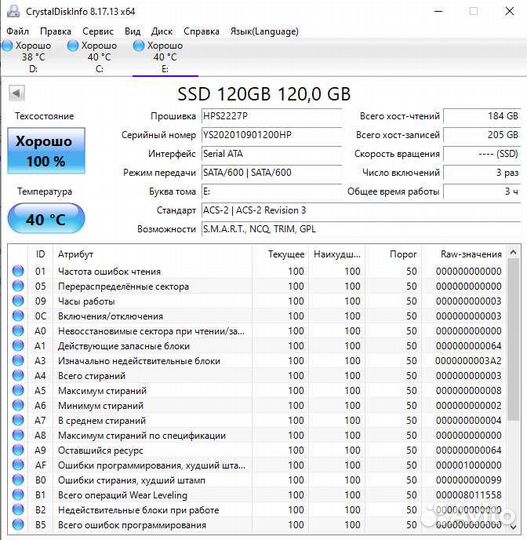Click the Буква тома field E:

(271, 191)
